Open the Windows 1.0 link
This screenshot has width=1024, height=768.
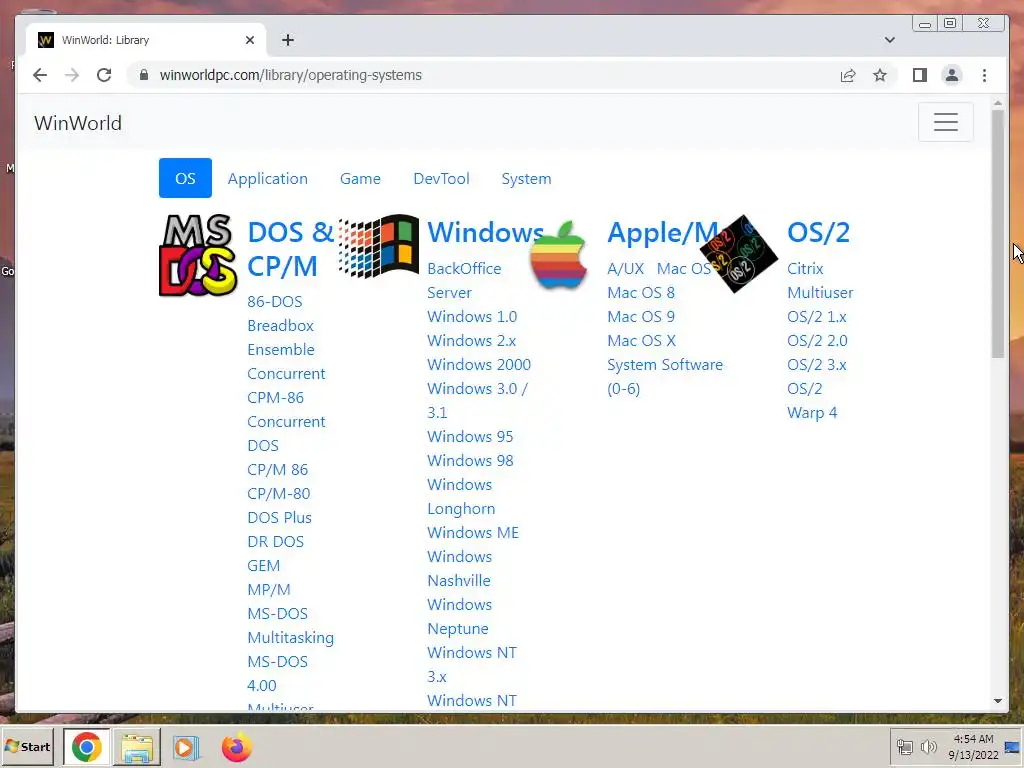click(x=472, y=317)
